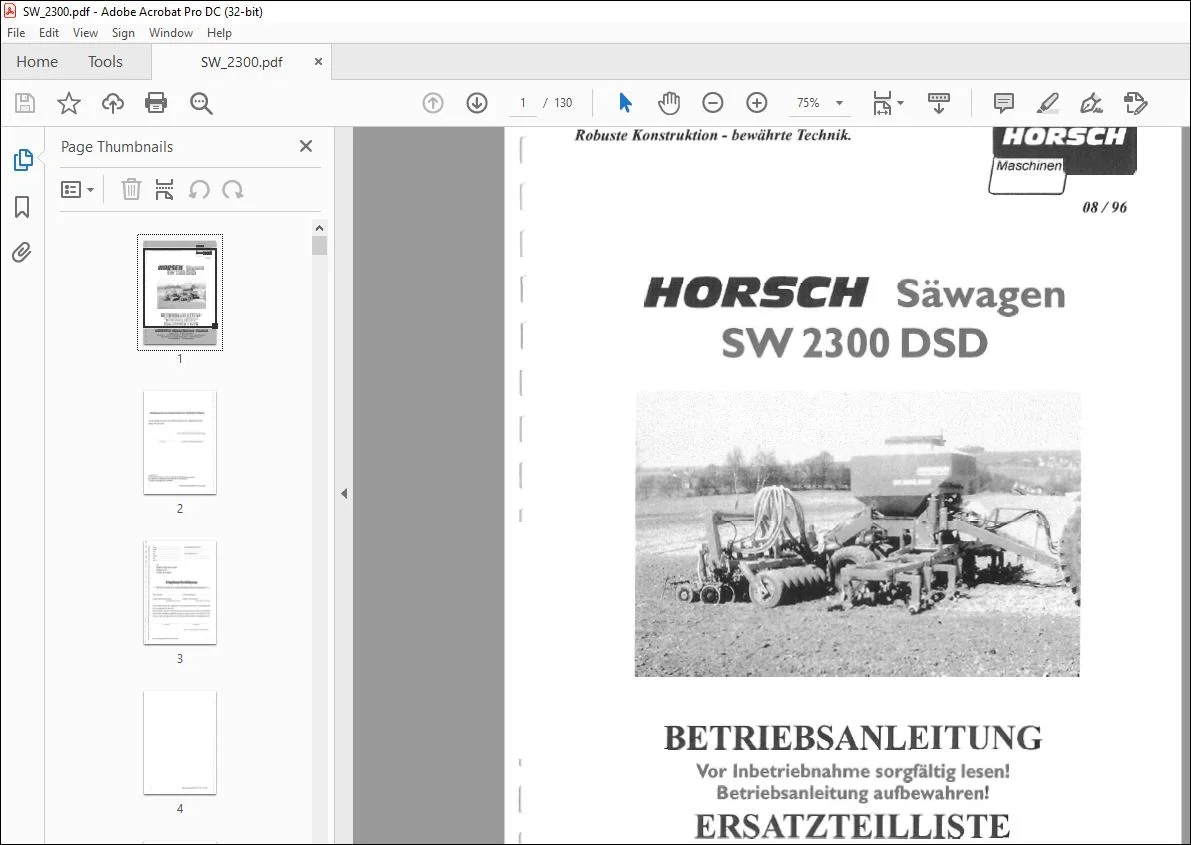
Task: Print the document
Action: [x=156, y=103]
